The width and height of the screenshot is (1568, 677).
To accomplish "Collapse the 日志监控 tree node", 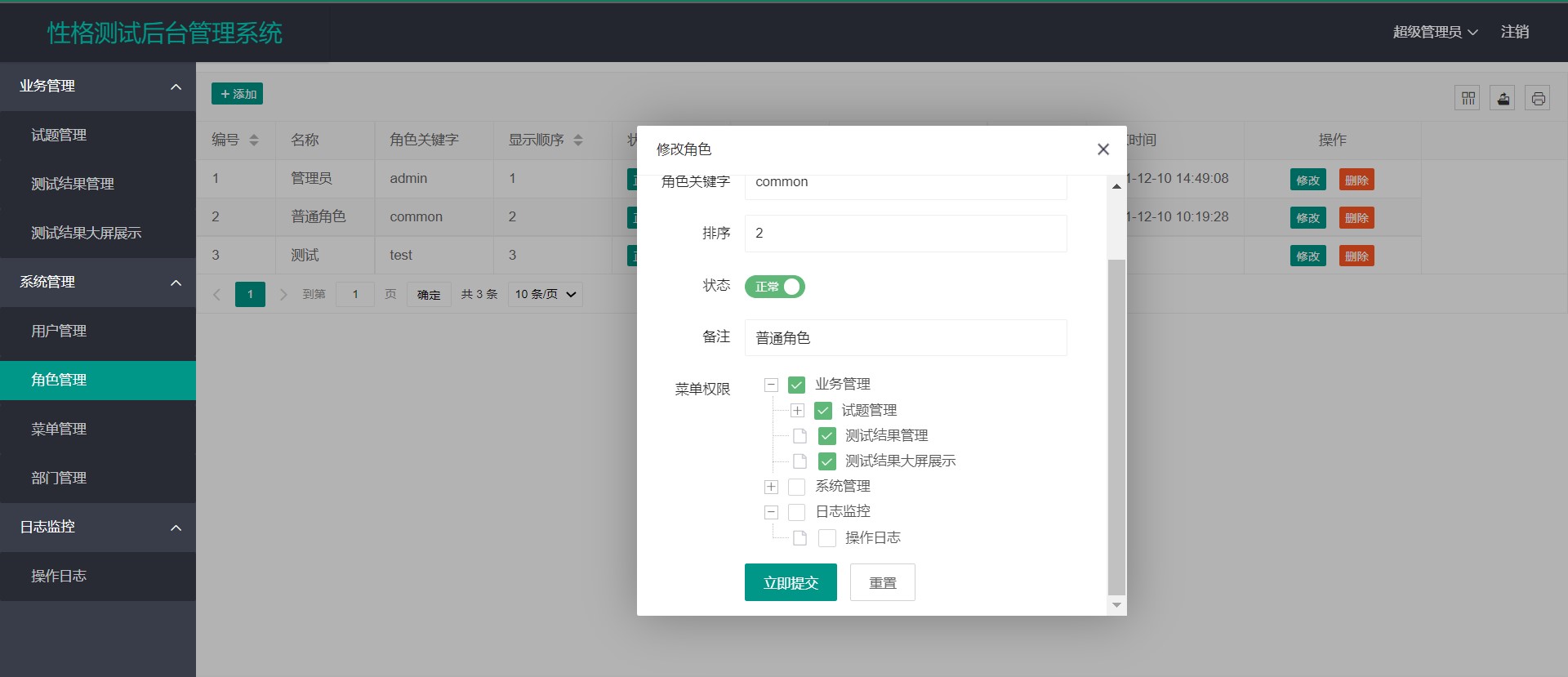I will (771, 513).
